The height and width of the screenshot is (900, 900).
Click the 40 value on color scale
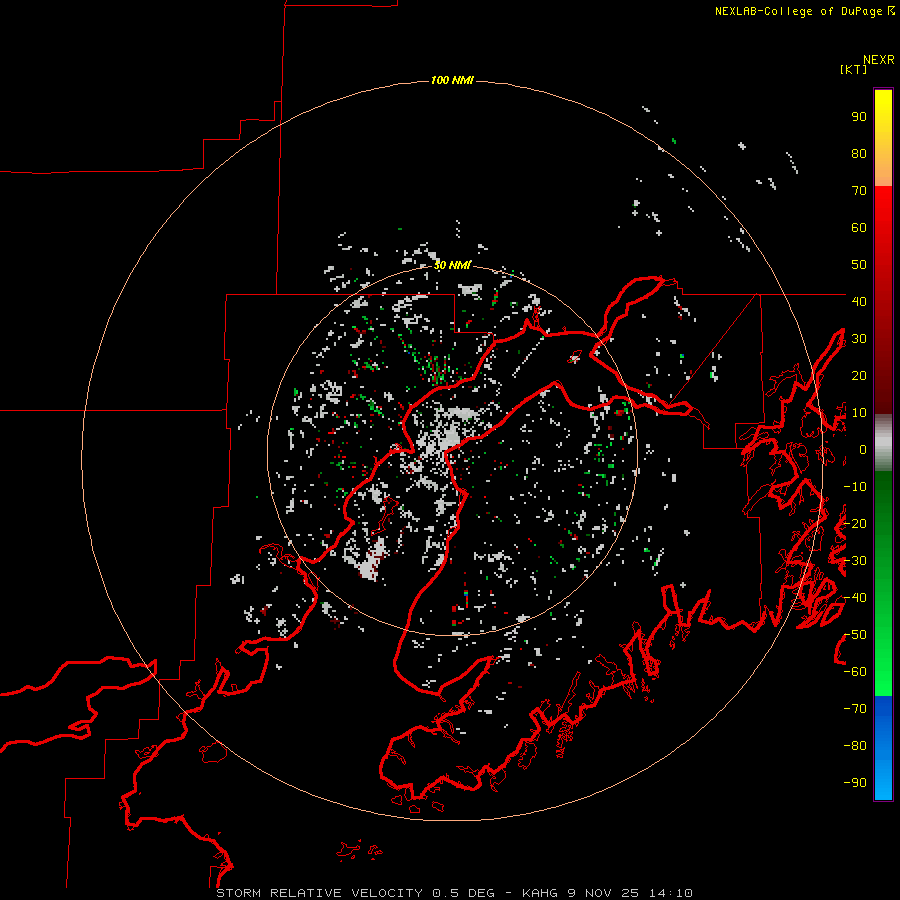859,301
